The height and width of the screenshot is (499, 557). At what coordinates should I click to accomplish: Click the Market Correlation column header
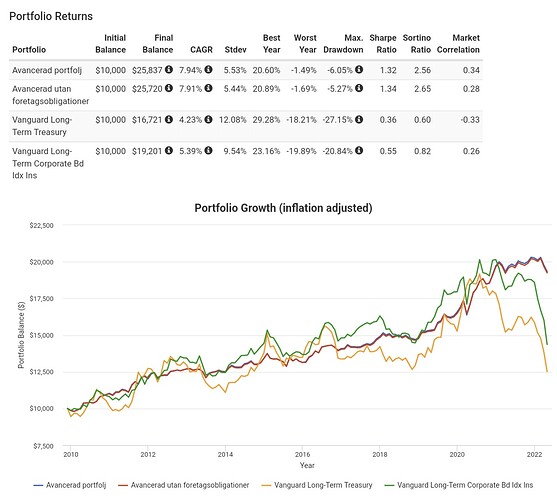[458, 44]
